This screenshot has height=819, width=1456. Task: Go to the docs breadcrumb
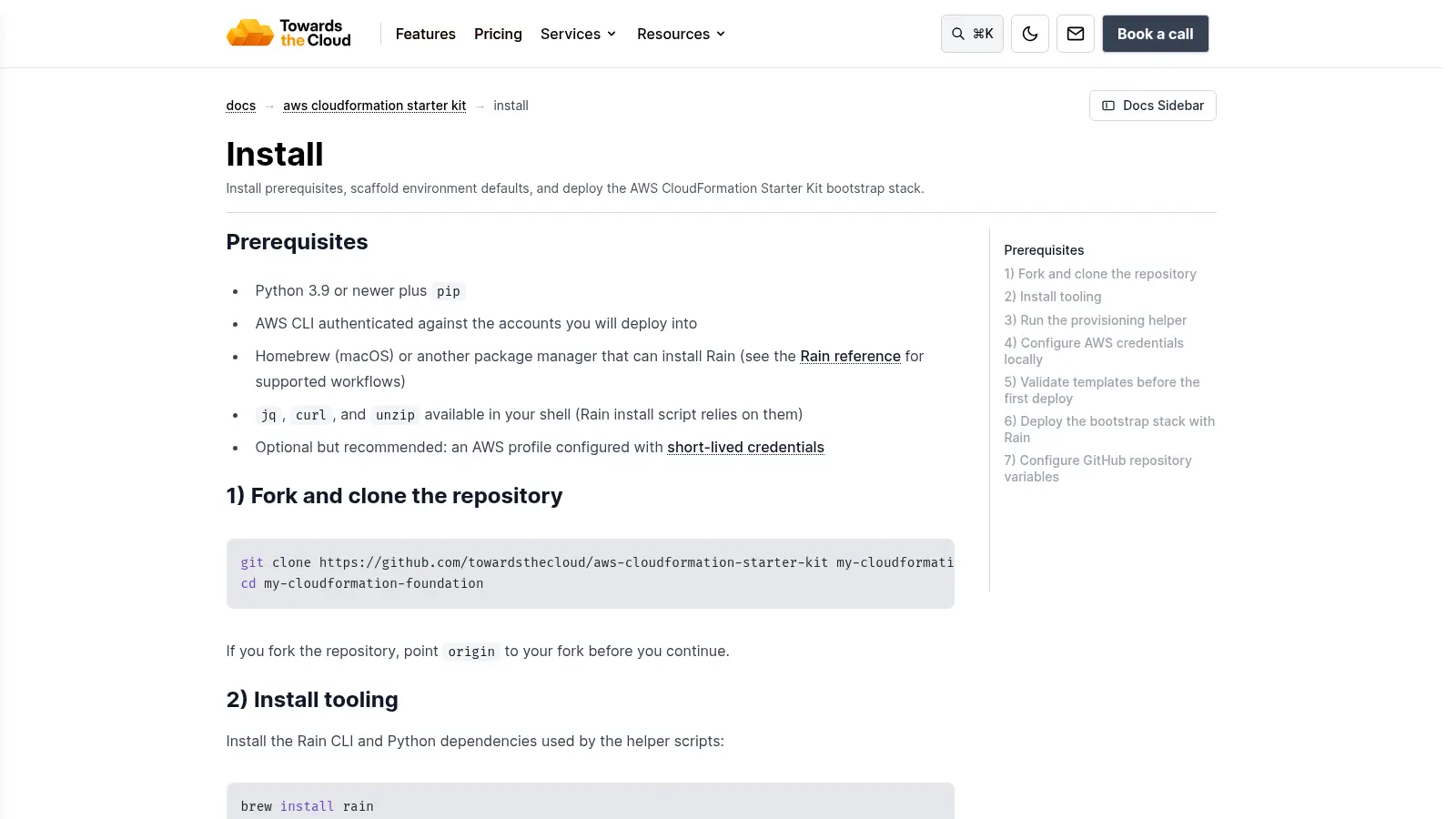coord(240,106)
